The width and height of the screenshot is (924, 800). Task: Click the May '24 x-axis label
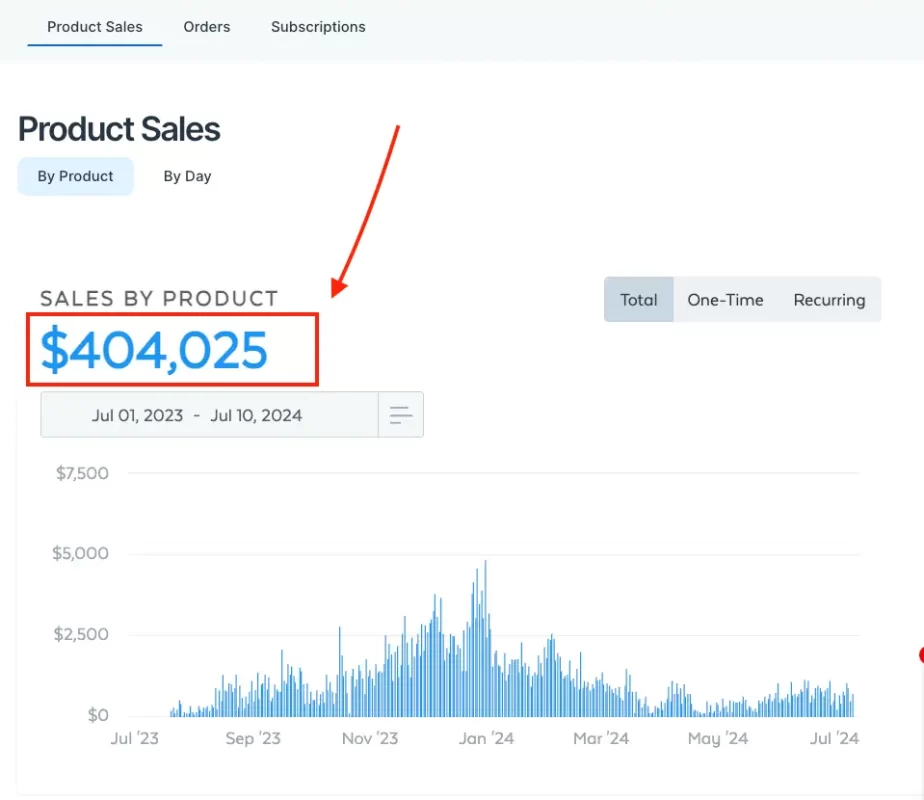coord(718,739)
